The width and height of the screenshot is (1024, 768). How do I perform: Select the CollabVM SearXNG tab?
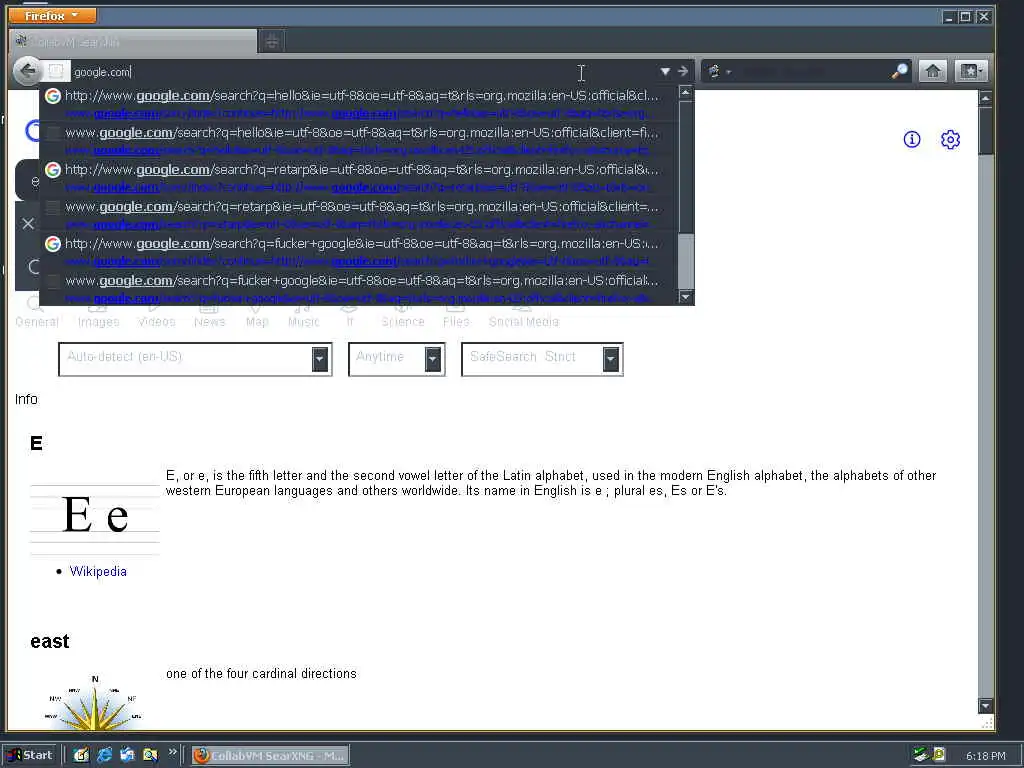point(133,42)
